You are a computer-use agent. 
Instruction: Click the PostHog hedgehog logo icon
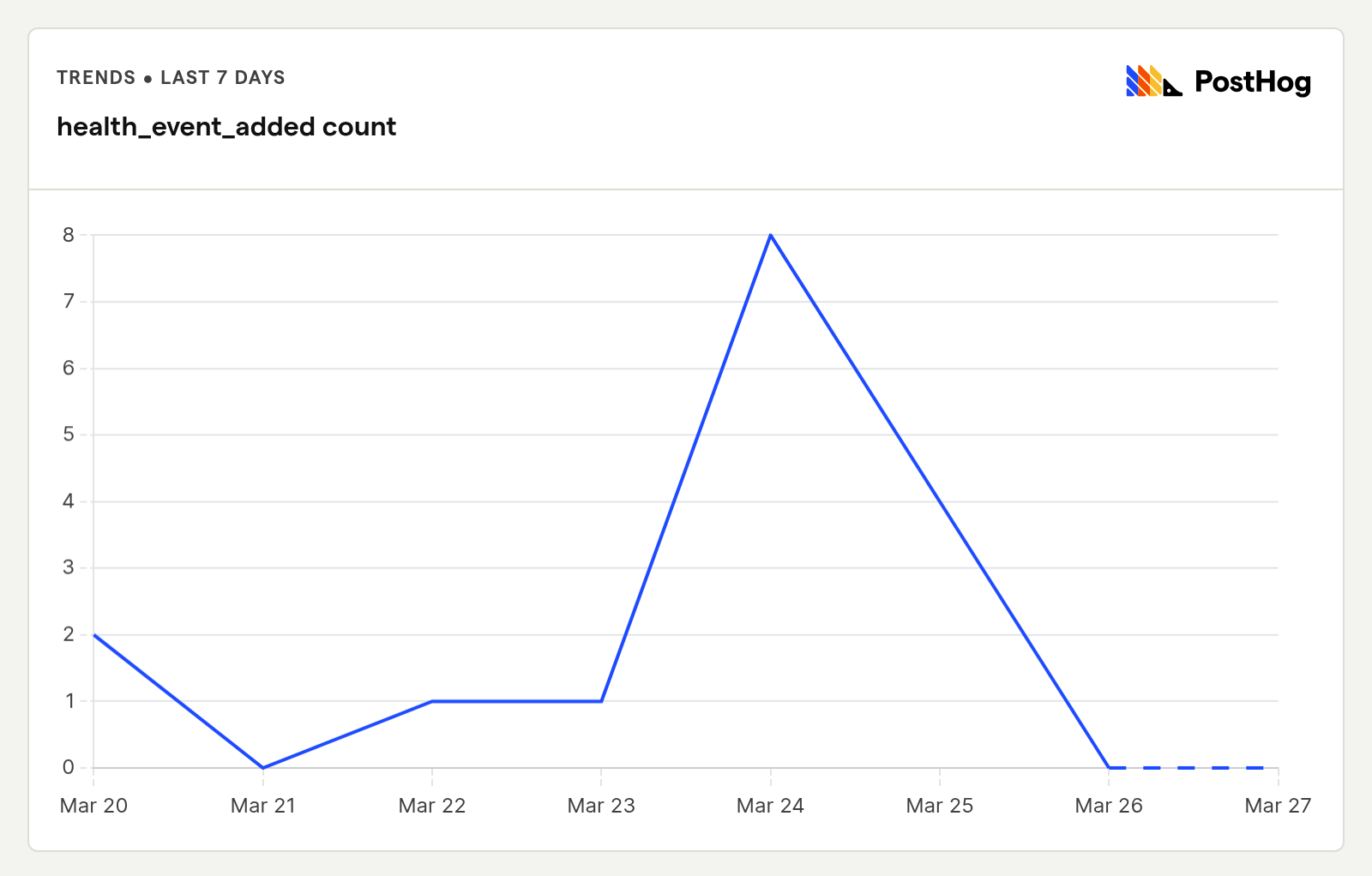tap(1153, 81)
